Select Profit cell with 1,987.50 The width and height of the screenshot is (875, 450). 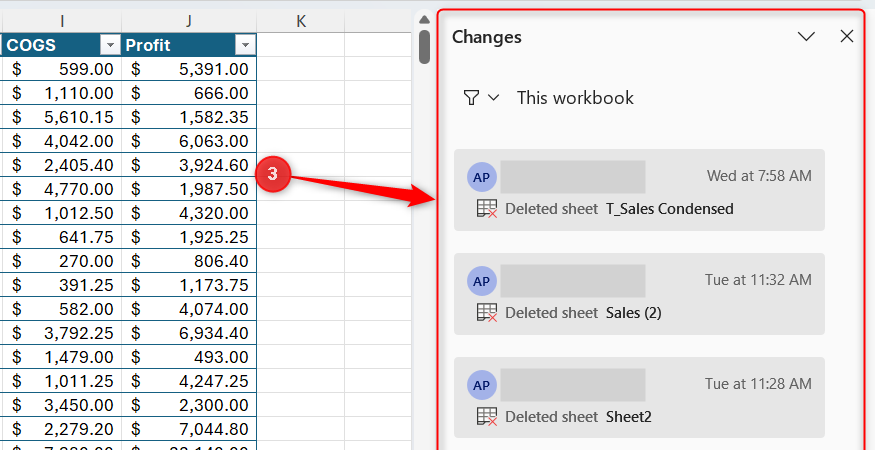pyautogui.click(x=189, y=189)
